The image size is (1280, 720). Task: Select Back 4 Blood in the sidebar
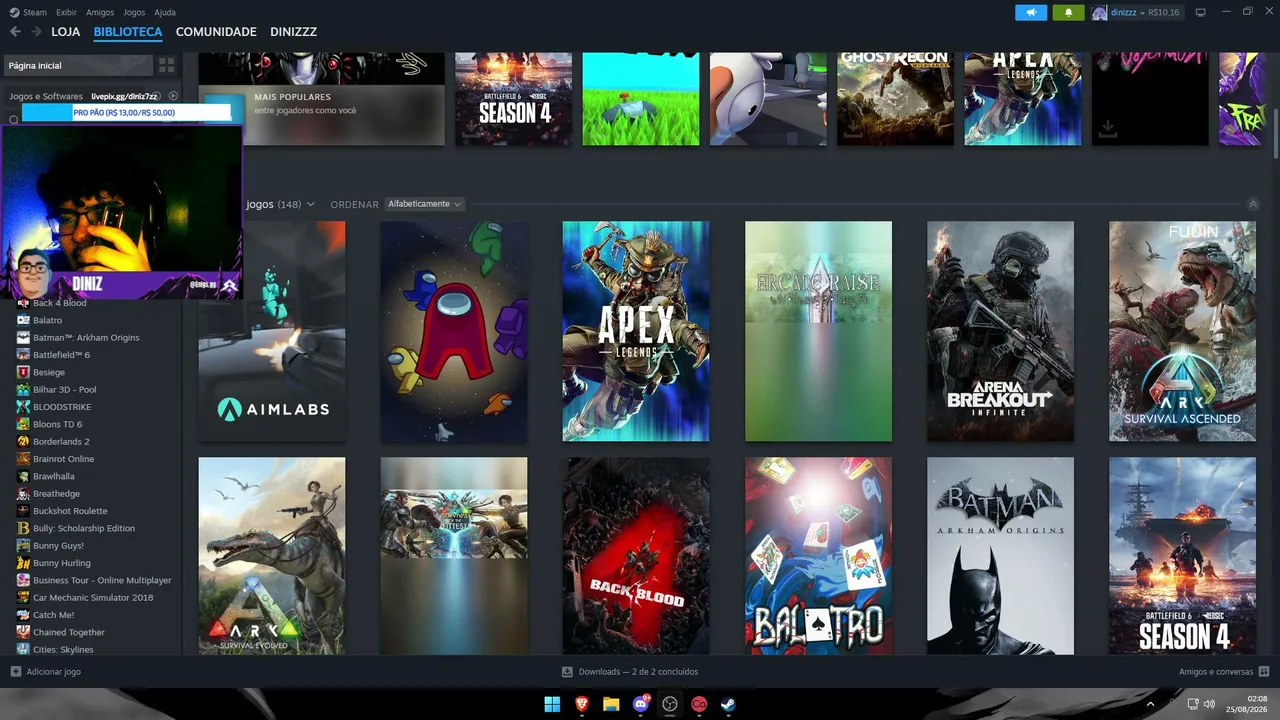tap(60, 303)
